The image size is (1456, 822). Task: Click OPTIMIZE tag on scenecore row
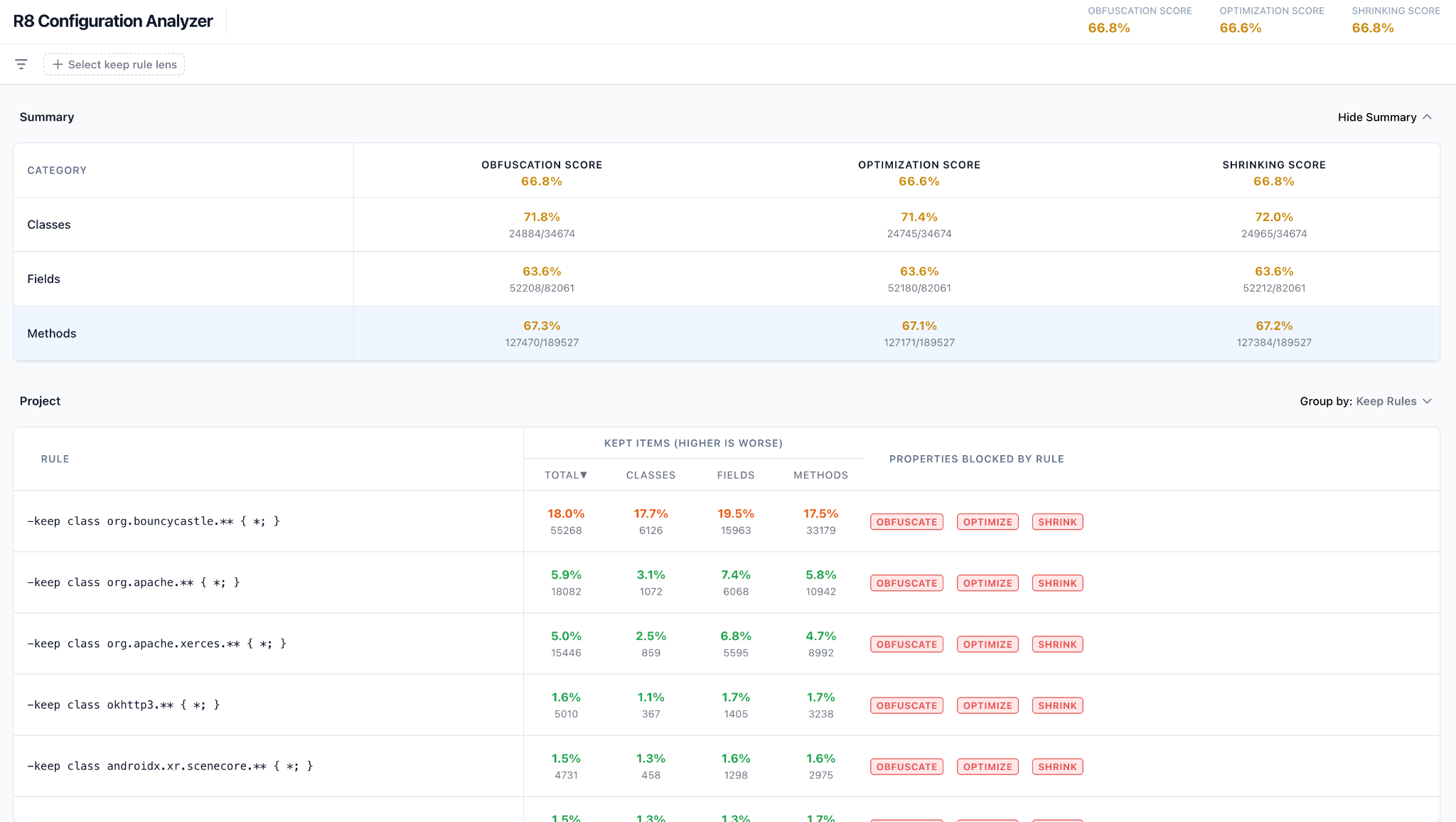click(x=987, y=767)
